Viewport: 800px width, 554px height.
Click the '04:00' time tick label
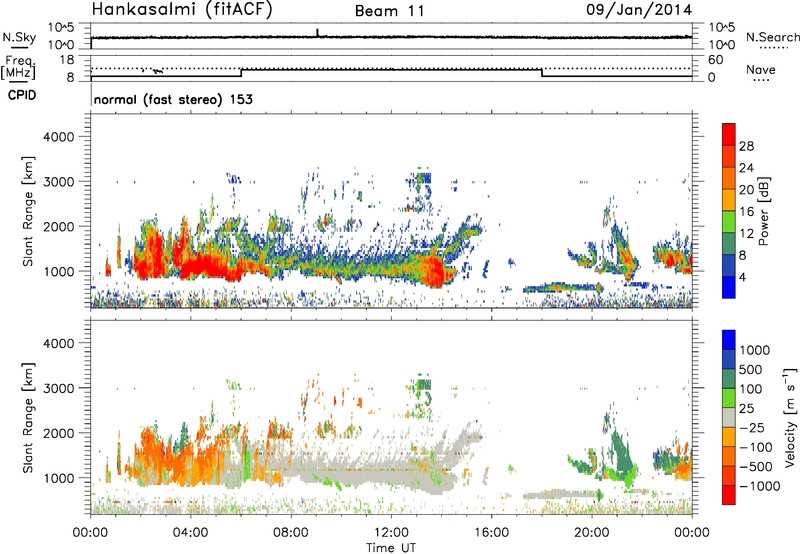pyautogui.click(x=190, y=533)
